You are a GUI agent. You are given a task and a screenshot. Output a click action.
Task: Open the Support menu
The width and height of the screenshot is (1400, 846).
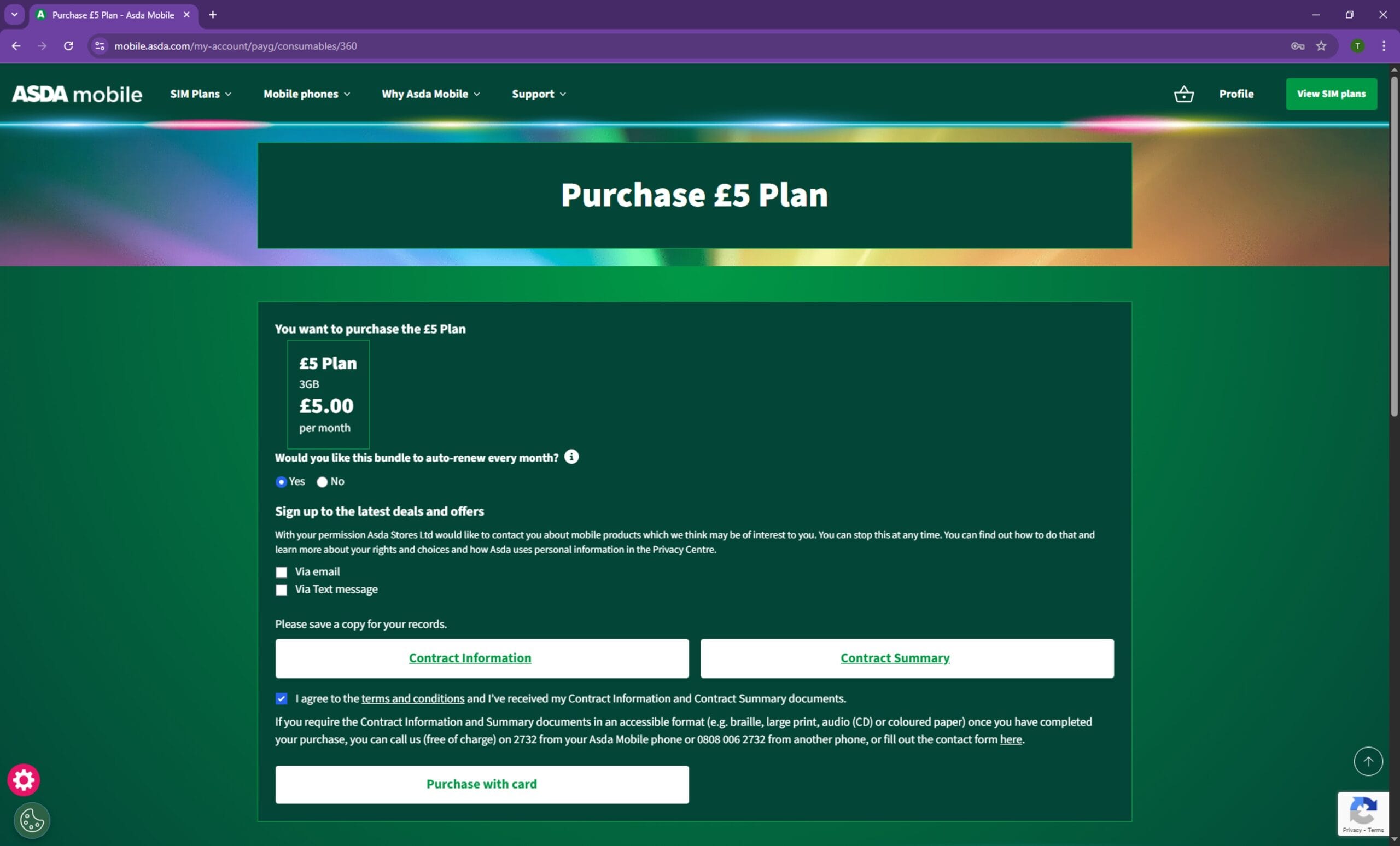[539, 94]
